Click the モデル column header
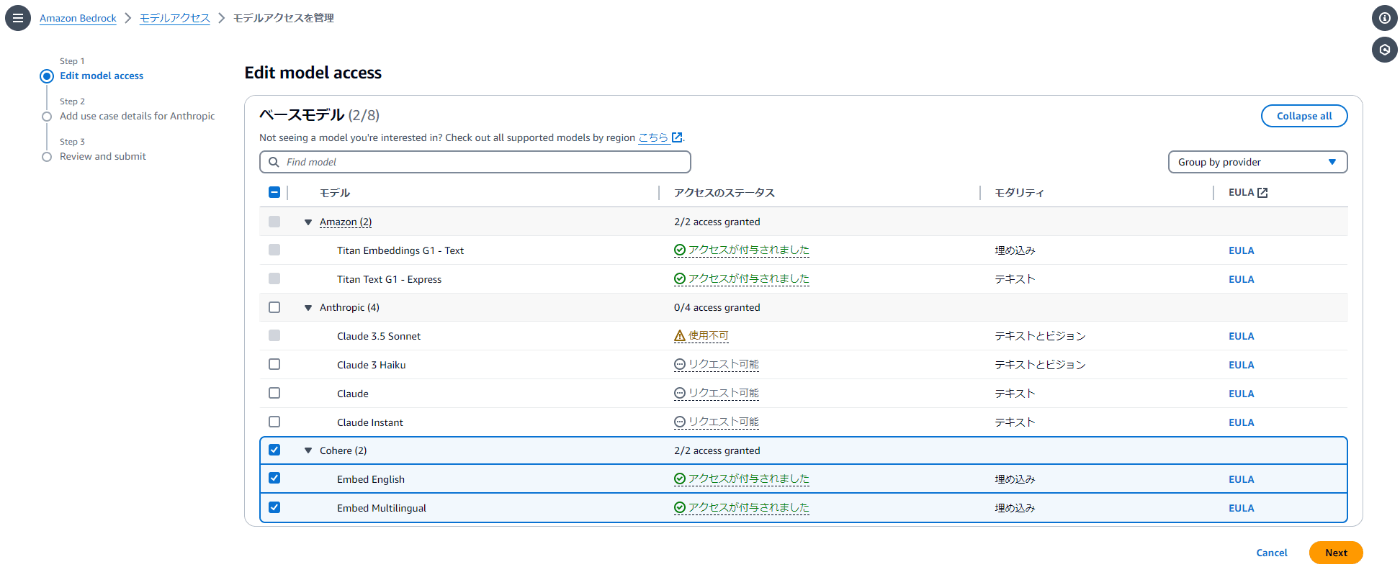The image size is (1400, 585). pos(334,193)
